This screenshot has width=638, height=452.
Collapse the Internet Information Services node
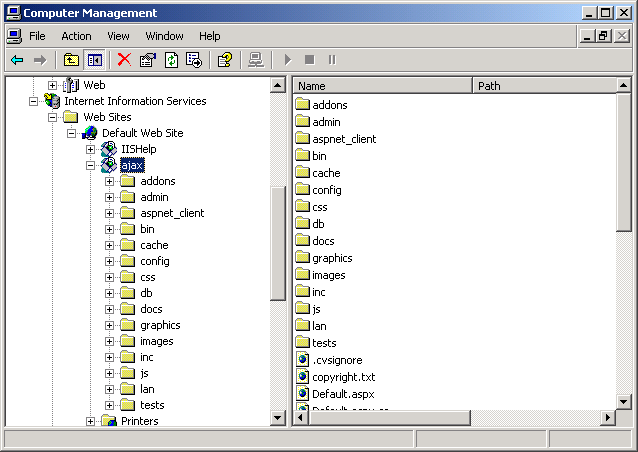[33, 101]
